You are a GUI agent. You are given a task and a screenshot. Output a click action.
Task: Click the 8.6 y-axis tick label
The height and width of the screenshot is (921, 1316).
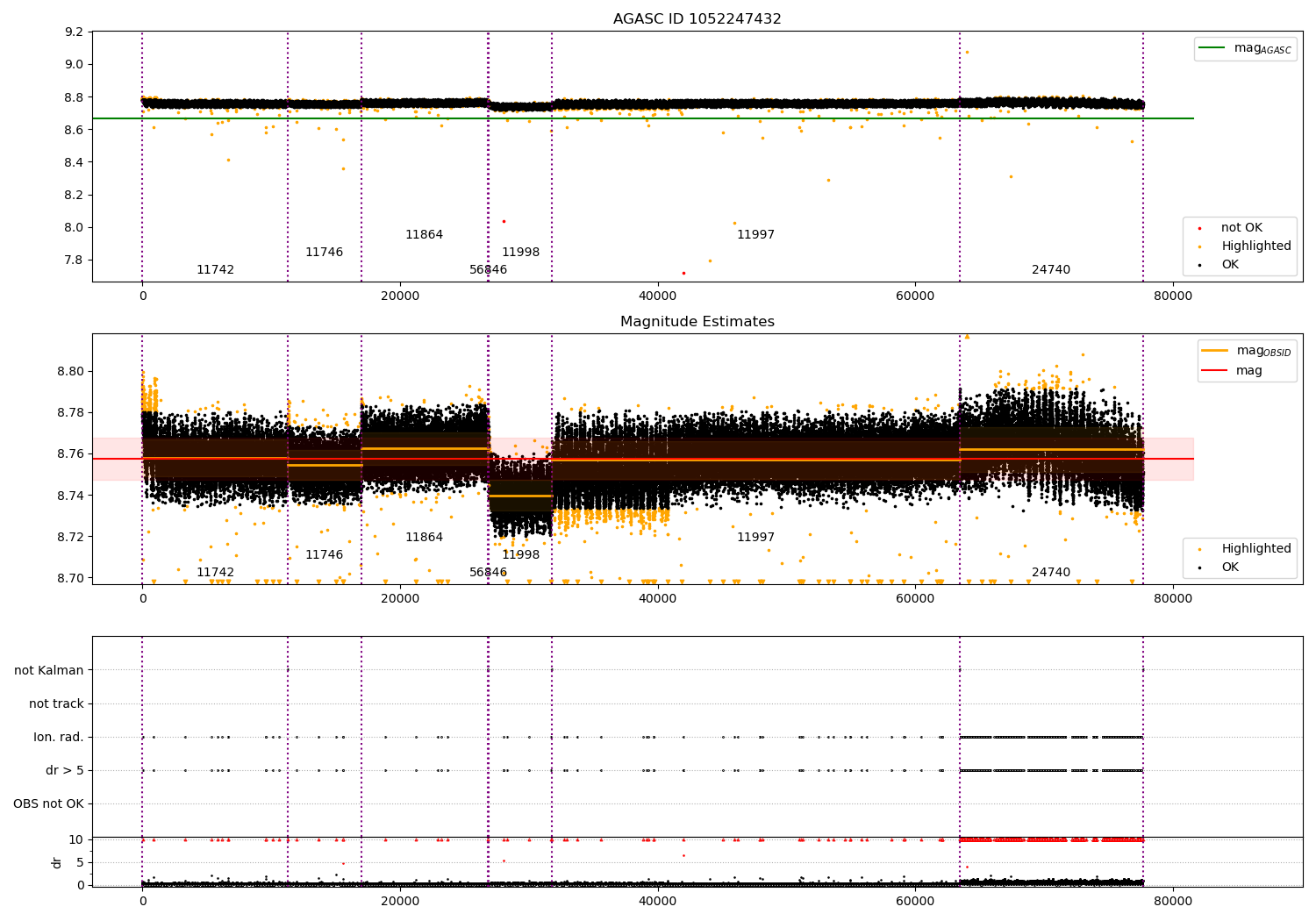pyautogui.click(x=75, y=130)
